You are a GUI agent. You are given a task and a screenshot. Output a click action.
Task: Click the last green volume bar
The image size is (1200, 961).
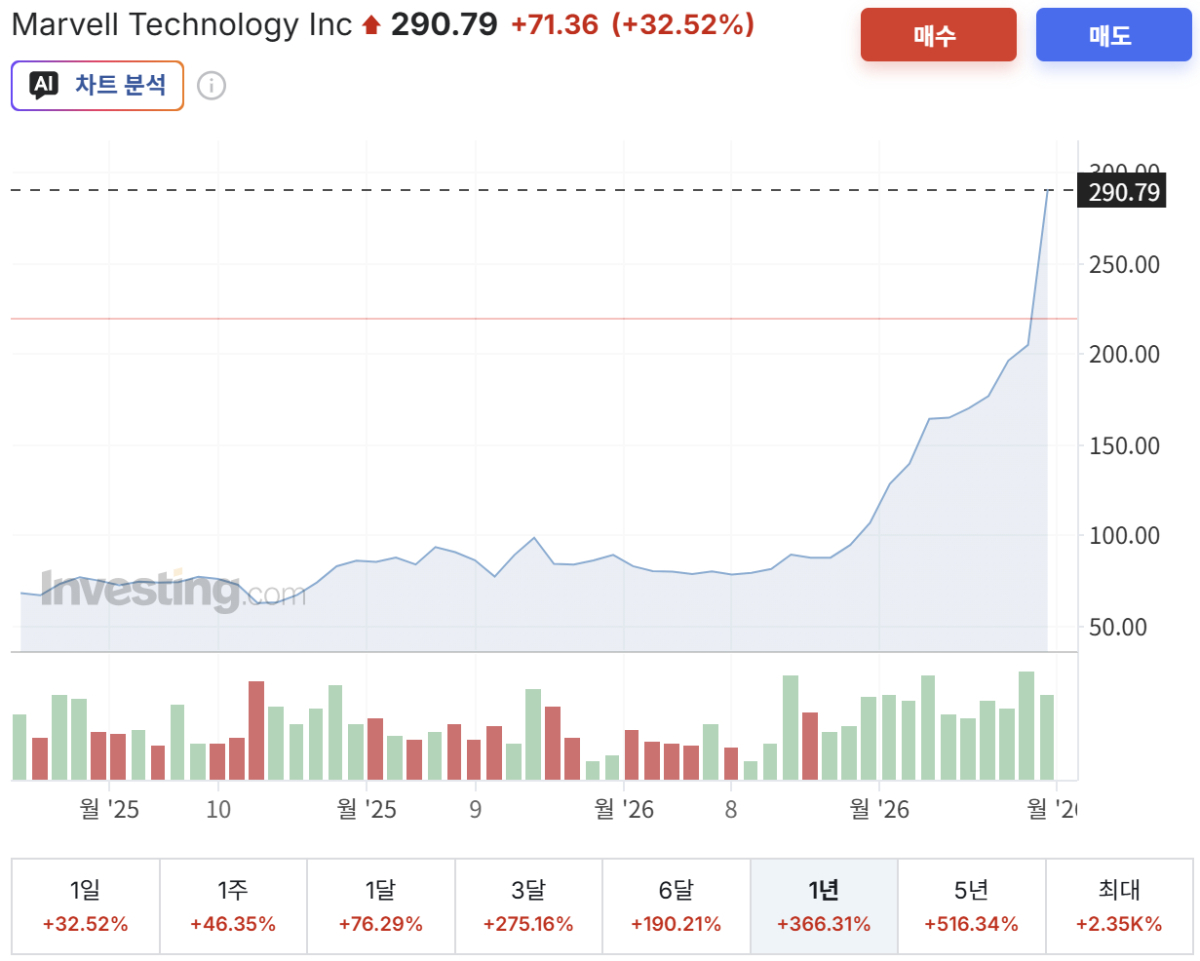pyautogui.click(x=1047, y=737)
